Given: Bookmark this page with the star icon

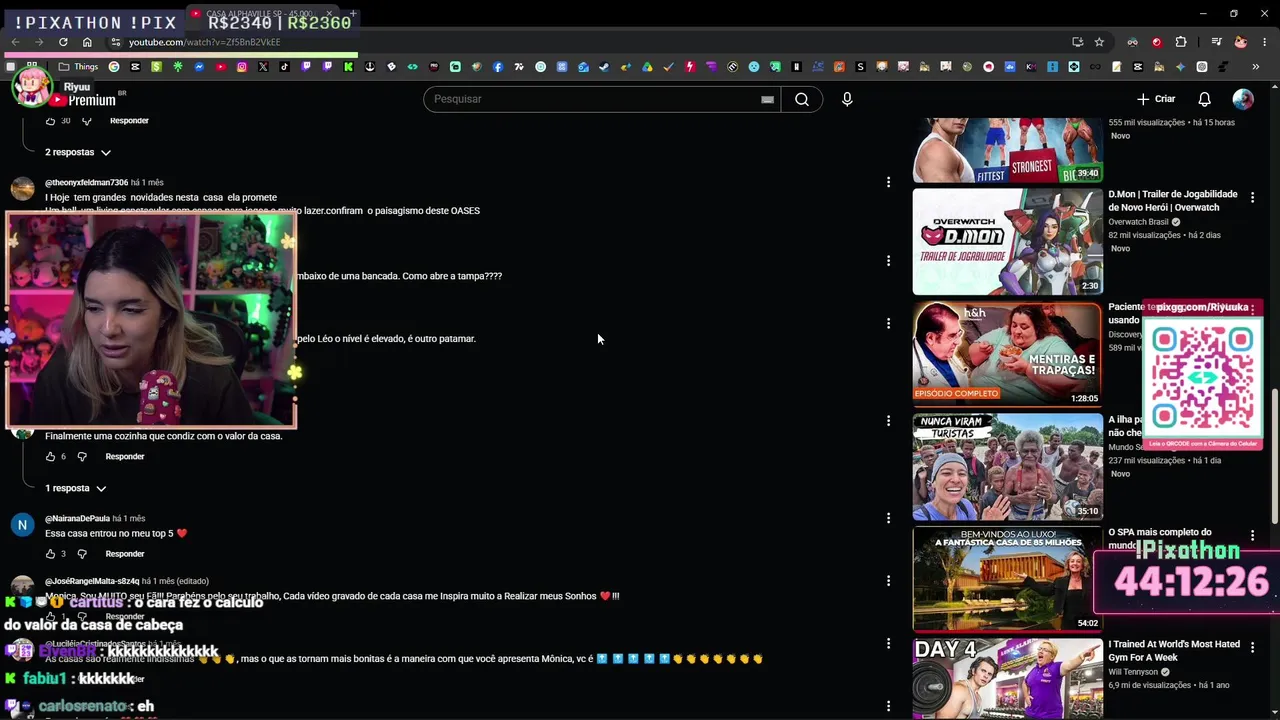Looking at the screenshot, I should tap(1099, 42).
